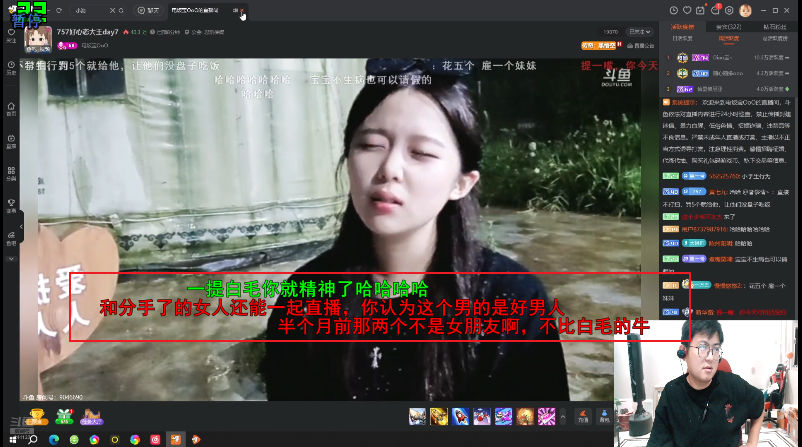The image size is (802, 447).
Task: Open the calendar check-in icon
Action: coord(700,10)
